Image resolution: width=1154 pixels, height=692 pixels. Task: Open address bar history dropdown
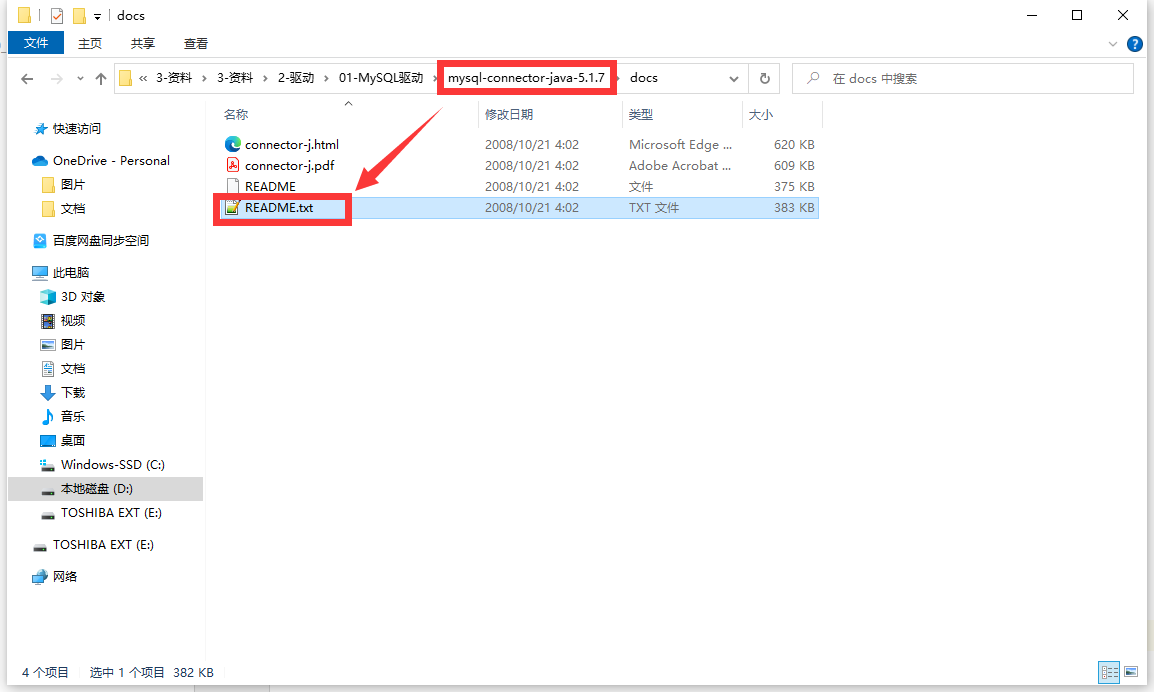[x=734, y=79]
